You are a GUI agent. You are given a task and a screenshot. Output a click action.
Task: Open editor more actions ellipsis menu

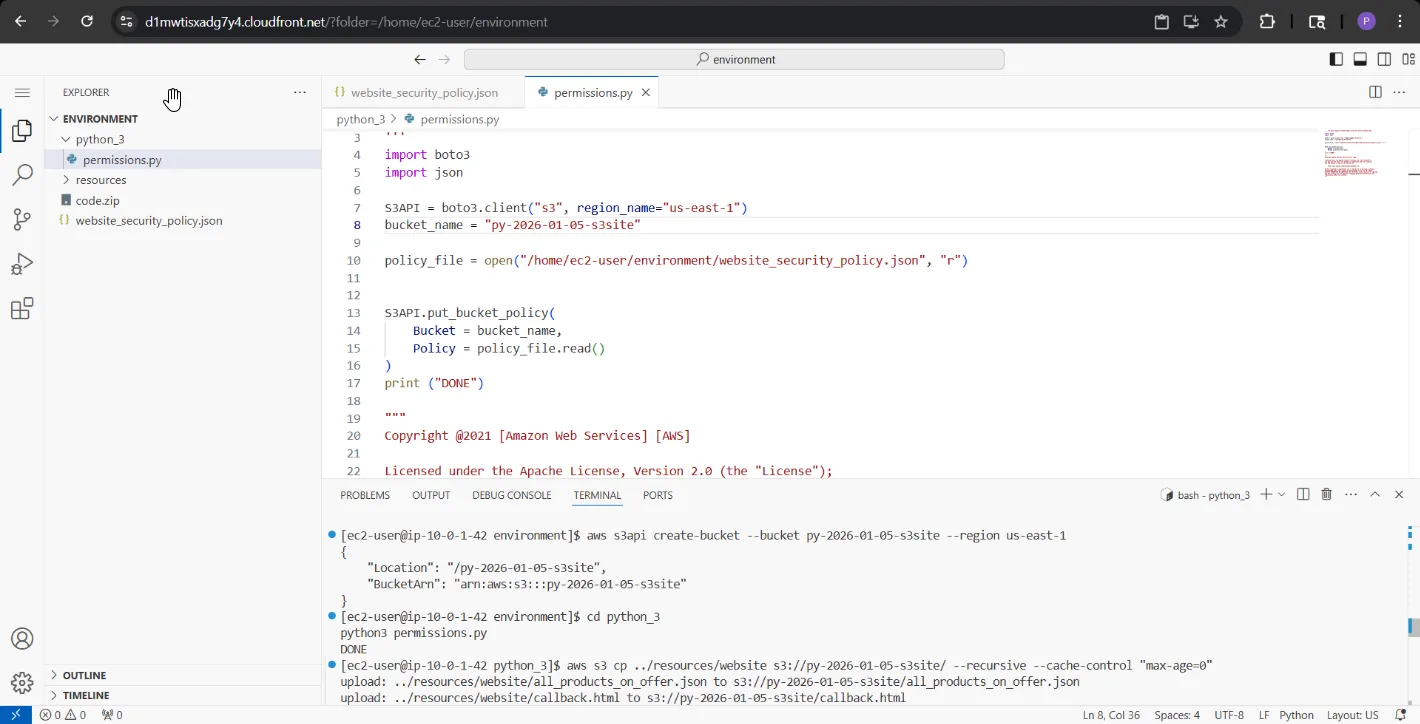coord(1399,92)
